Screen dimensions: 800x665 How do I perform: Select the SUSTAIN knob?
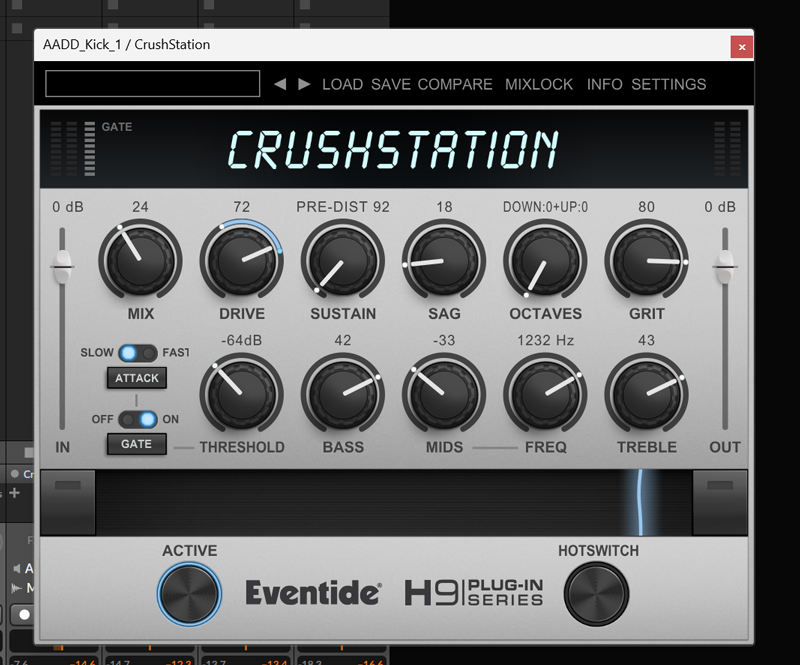[x=343, y=261]
